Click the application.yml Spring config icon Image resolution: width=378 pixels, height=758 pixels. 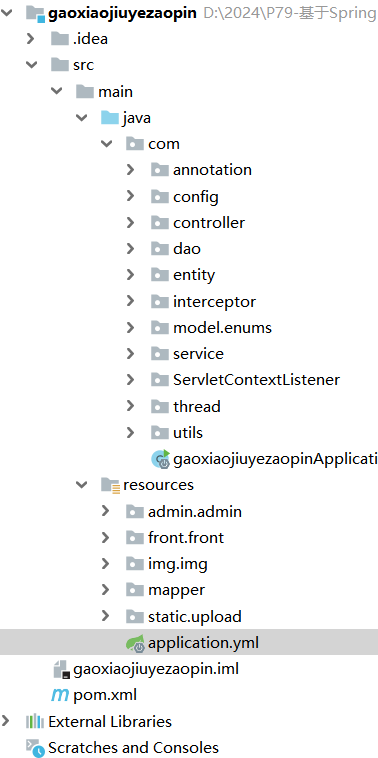coord(135,643)
